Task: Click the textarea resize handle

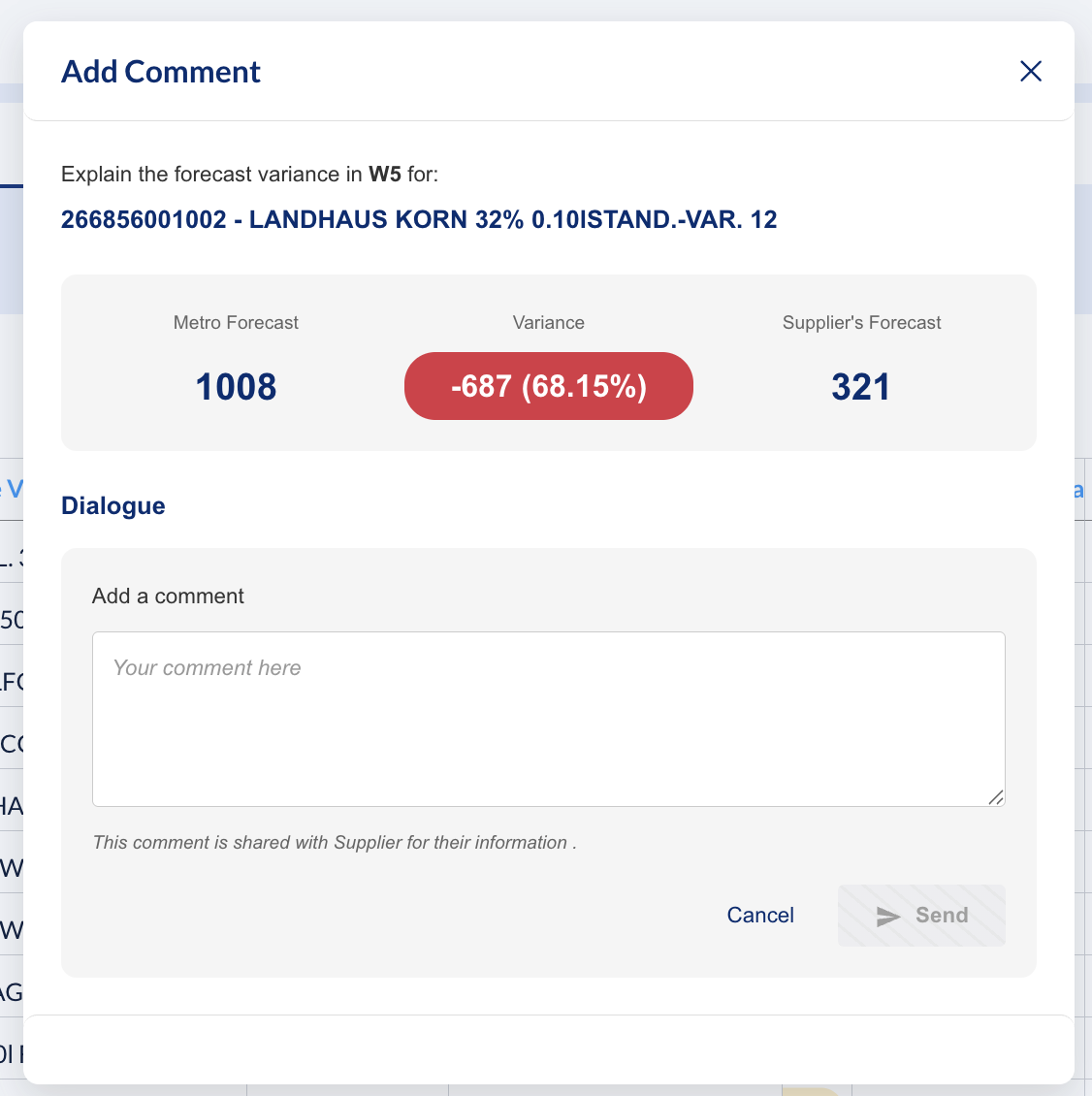Action: pyautogui.click(x=997, y=797)
